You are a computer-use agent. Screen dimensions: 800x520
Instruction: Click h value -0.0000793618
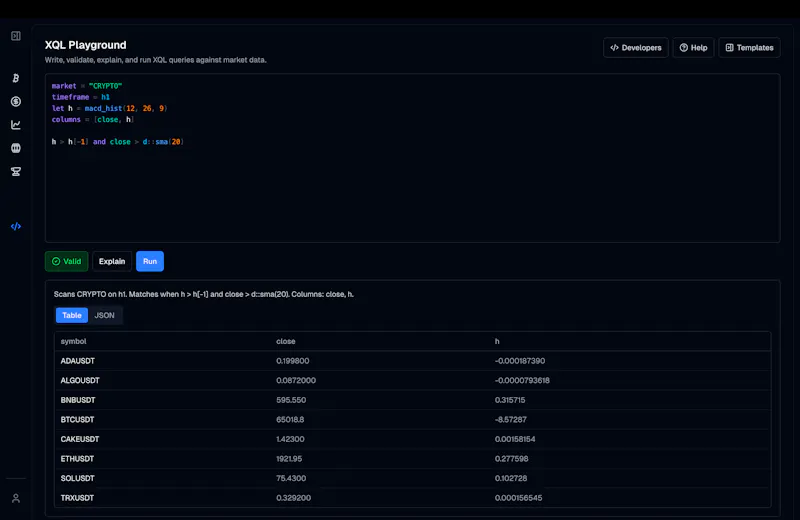[x=522, y=380]
